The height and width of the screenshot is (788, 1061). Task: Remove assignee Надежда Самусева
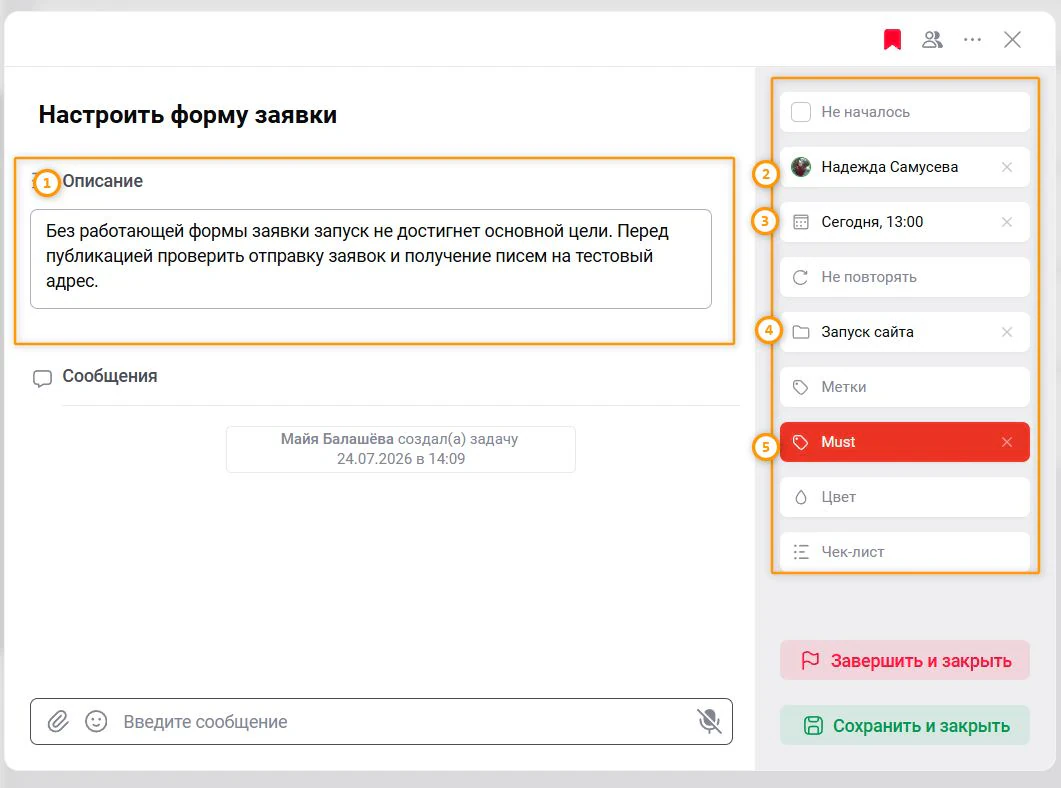click(x=1006, y=166)
